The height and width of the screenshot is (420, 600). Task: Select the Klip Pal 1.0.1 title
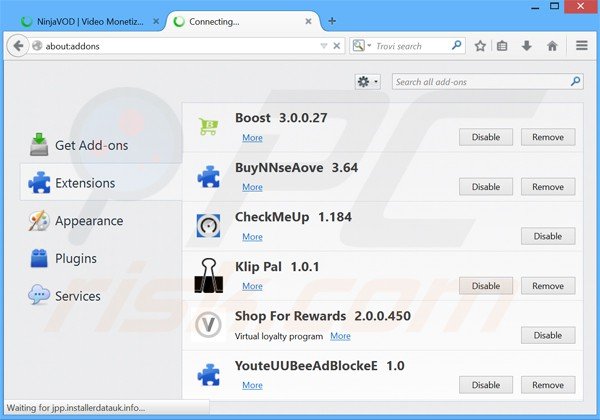click(277, 267)
